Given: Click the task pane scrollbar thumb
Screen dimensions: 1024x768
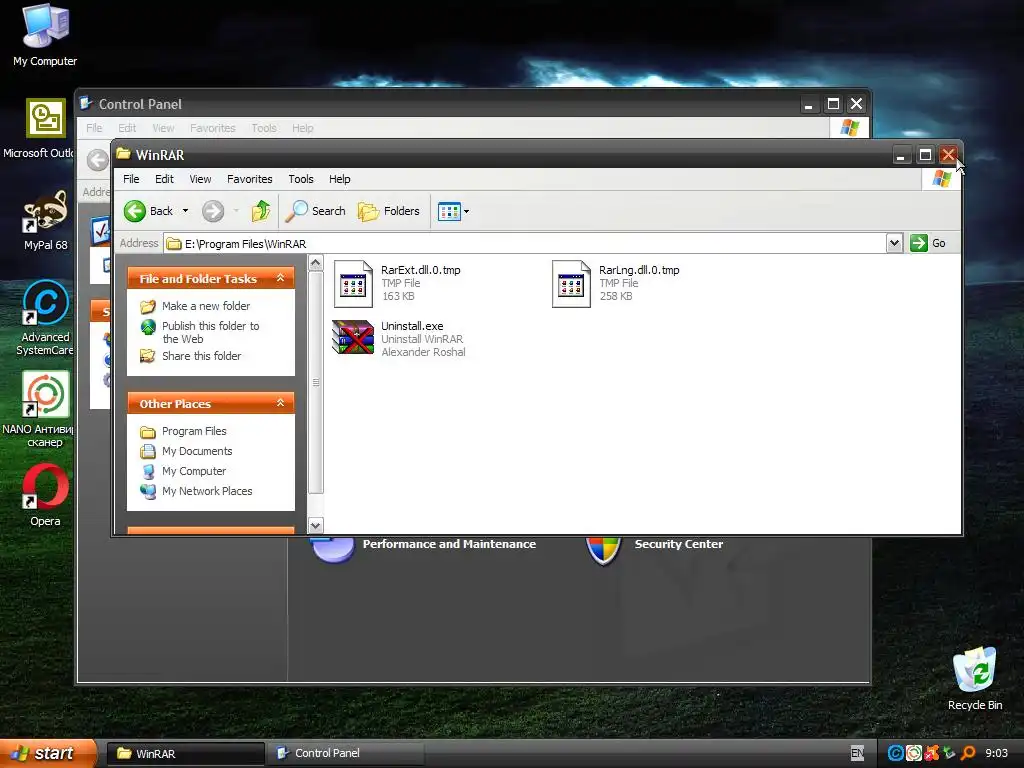Looking at the screenshot, I should (315, 383).
